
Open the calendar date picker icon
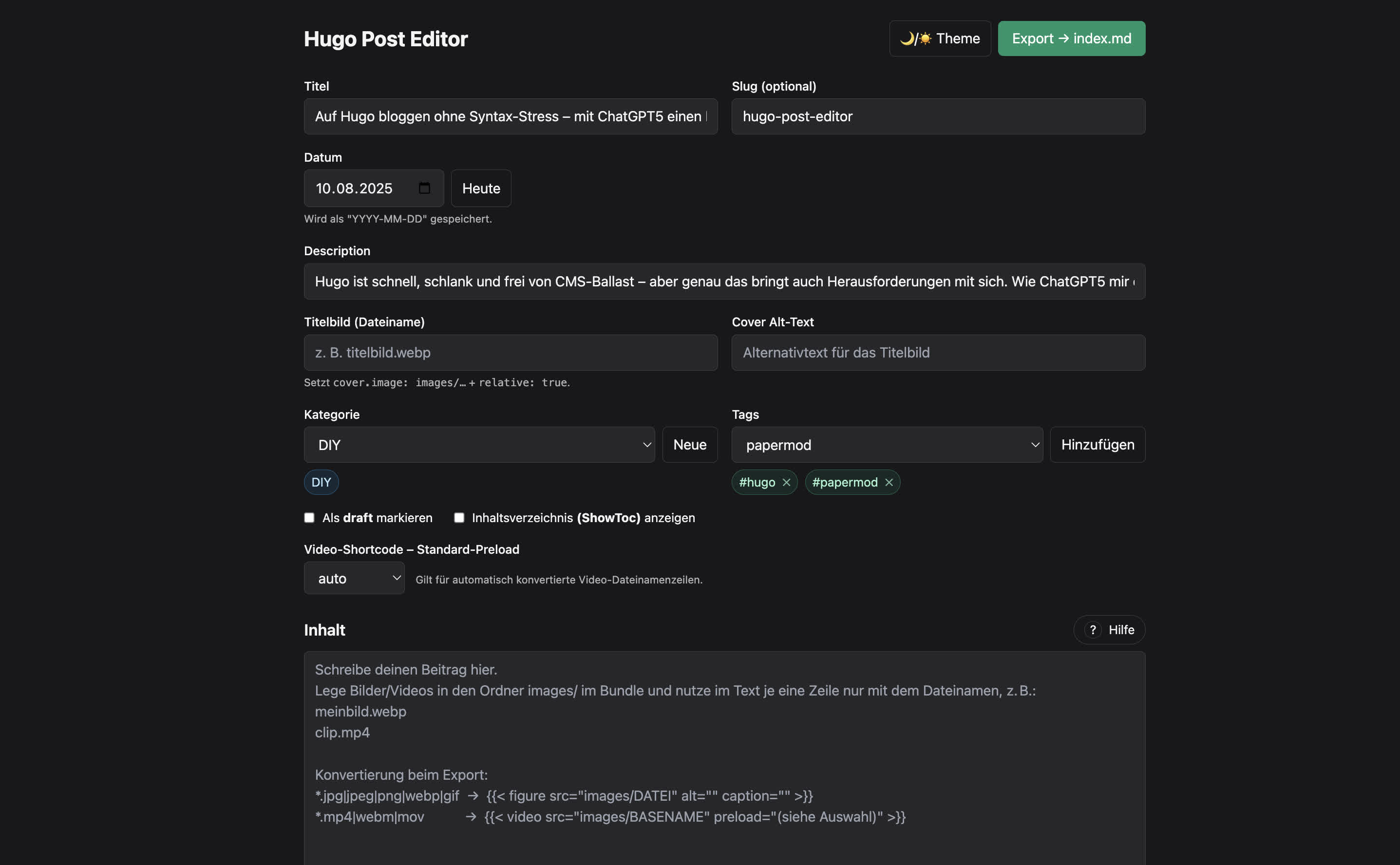click(424, 188)
